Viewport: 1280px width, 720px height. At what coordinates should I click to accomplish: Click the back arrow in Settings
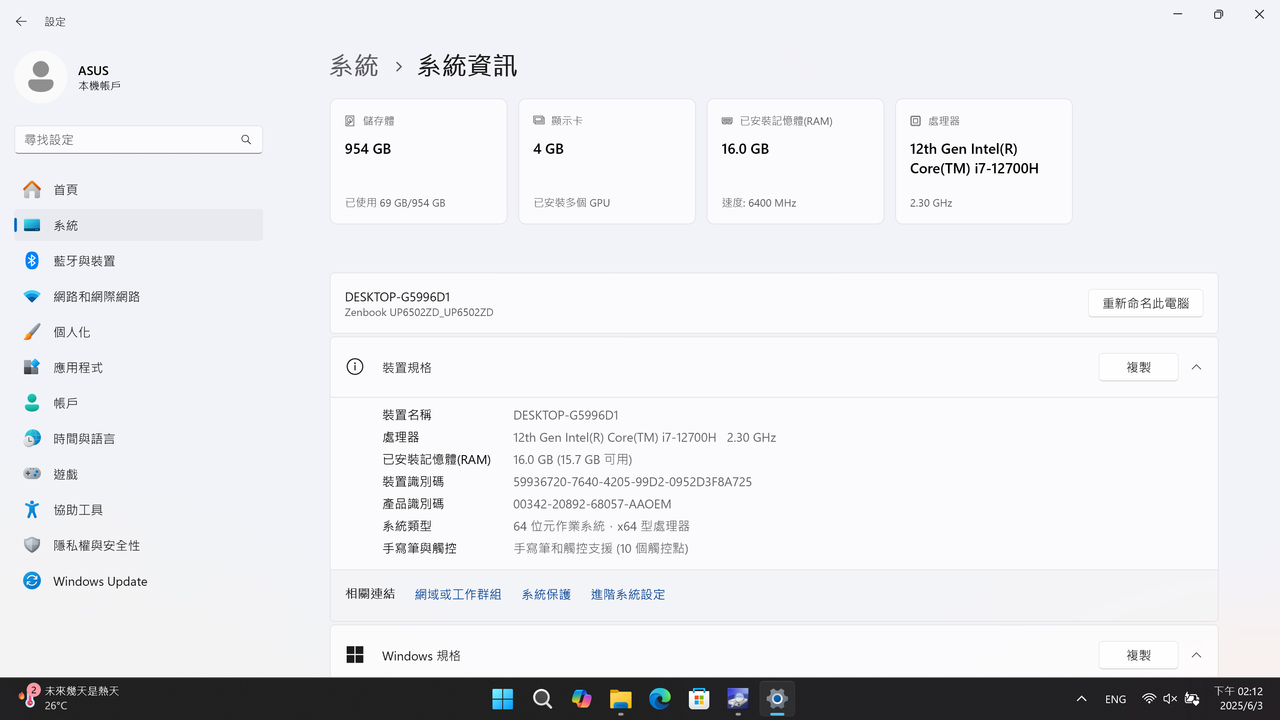[x=21, y=21]
